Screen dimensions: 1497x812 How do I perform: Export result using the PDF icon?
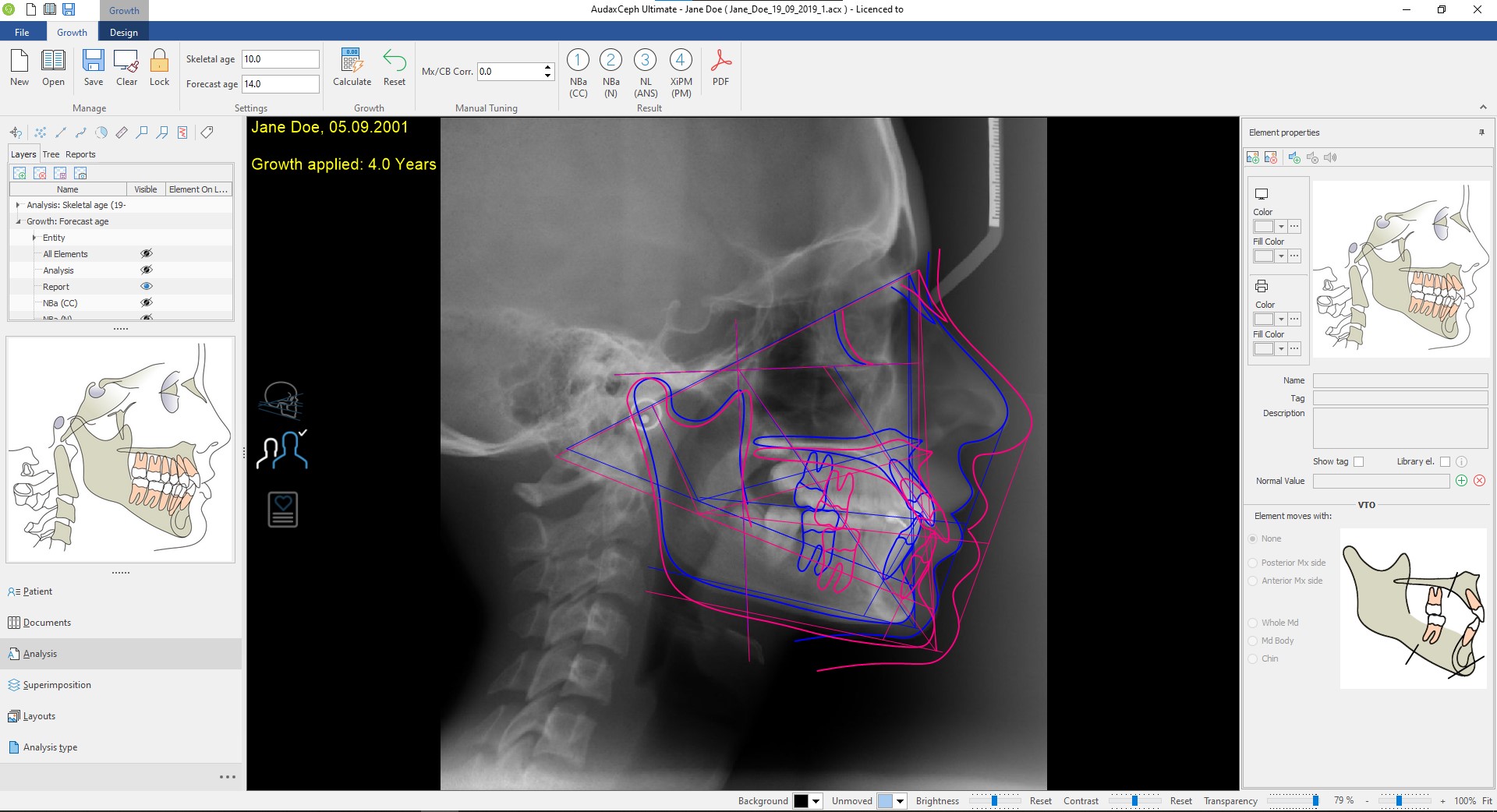[x=720, y=62]
